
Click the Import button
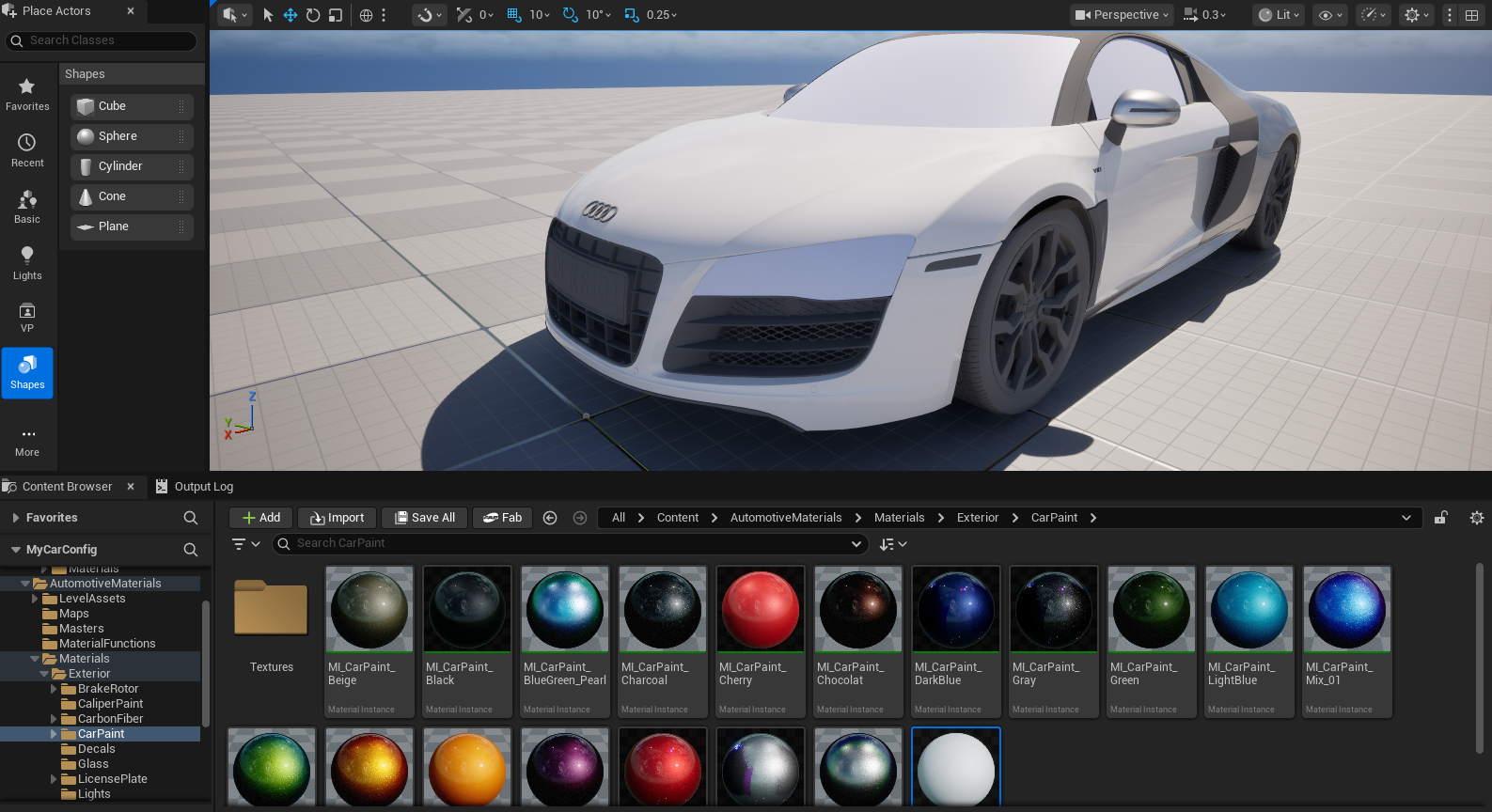click(x=338, y=518)
